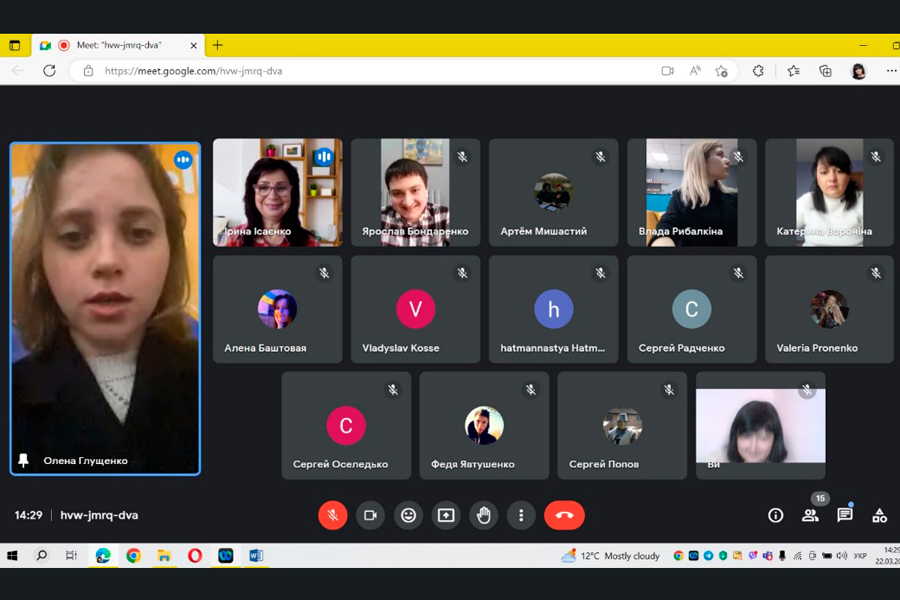Open Chrome from the taskbar
The image size is (900, 600).
(x=134, y=555)
